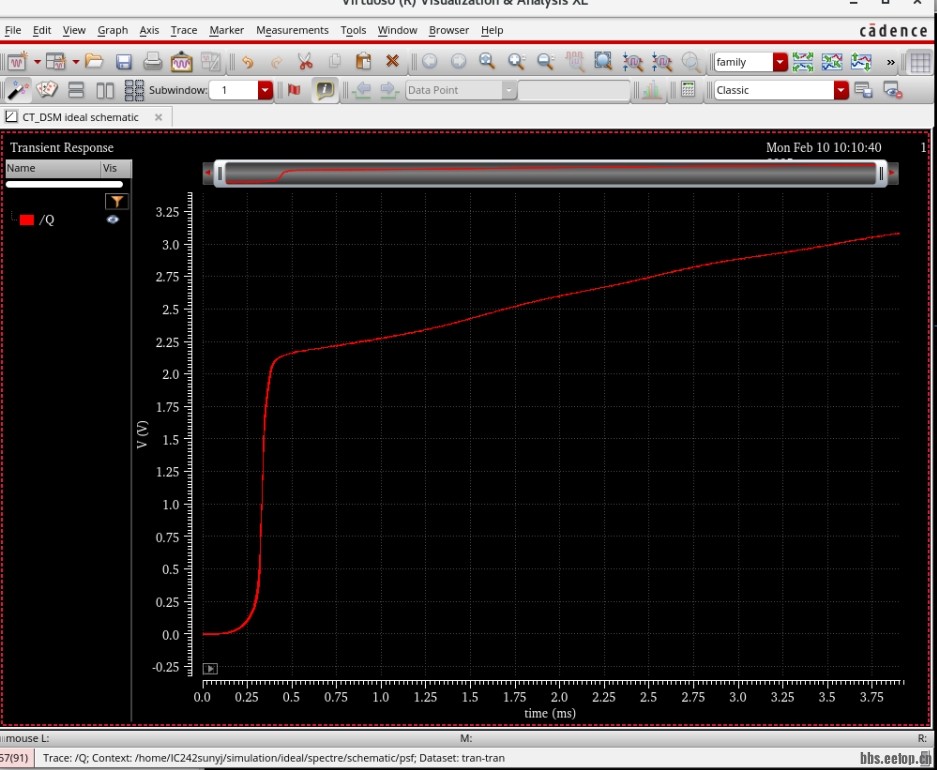937x770 pixels.
Task: Open the folder icon in toolbar
Action: coord(94,61)
